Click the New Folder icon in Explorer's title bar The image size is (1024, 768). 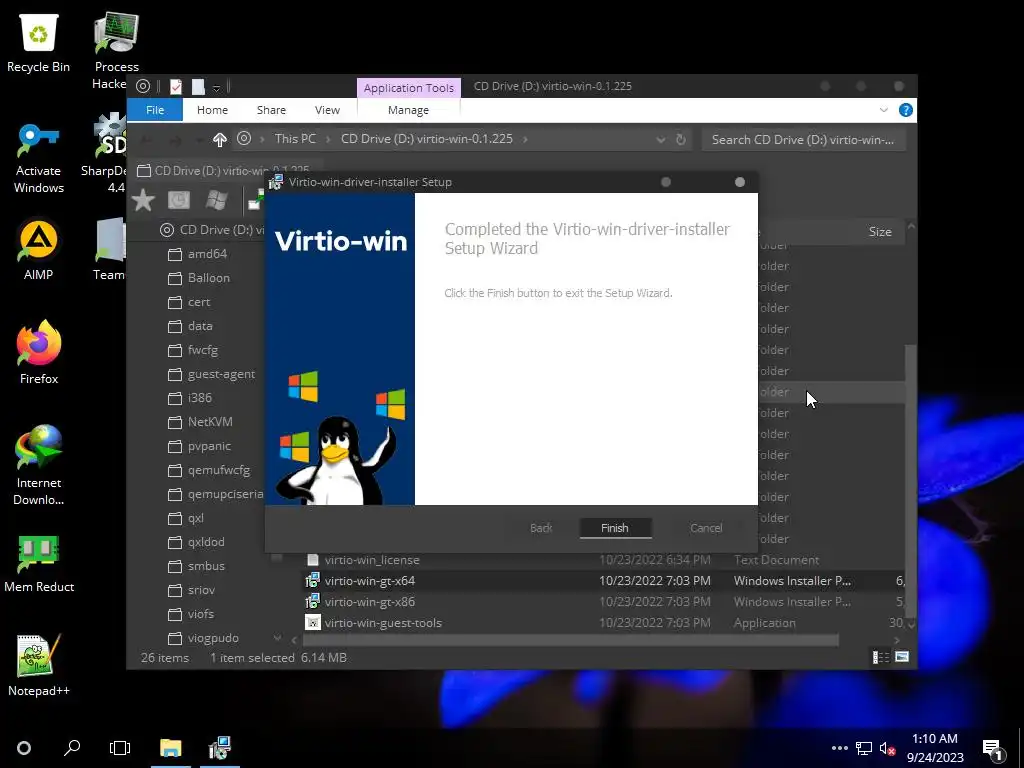[198, 86]
